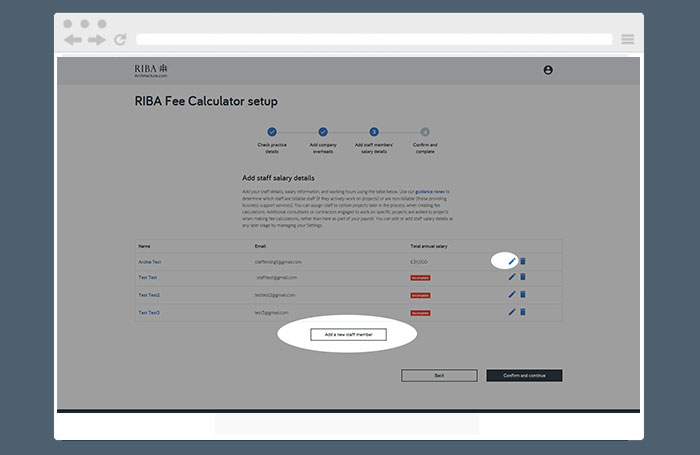Click the Total annual salary column header

point(429,246)
